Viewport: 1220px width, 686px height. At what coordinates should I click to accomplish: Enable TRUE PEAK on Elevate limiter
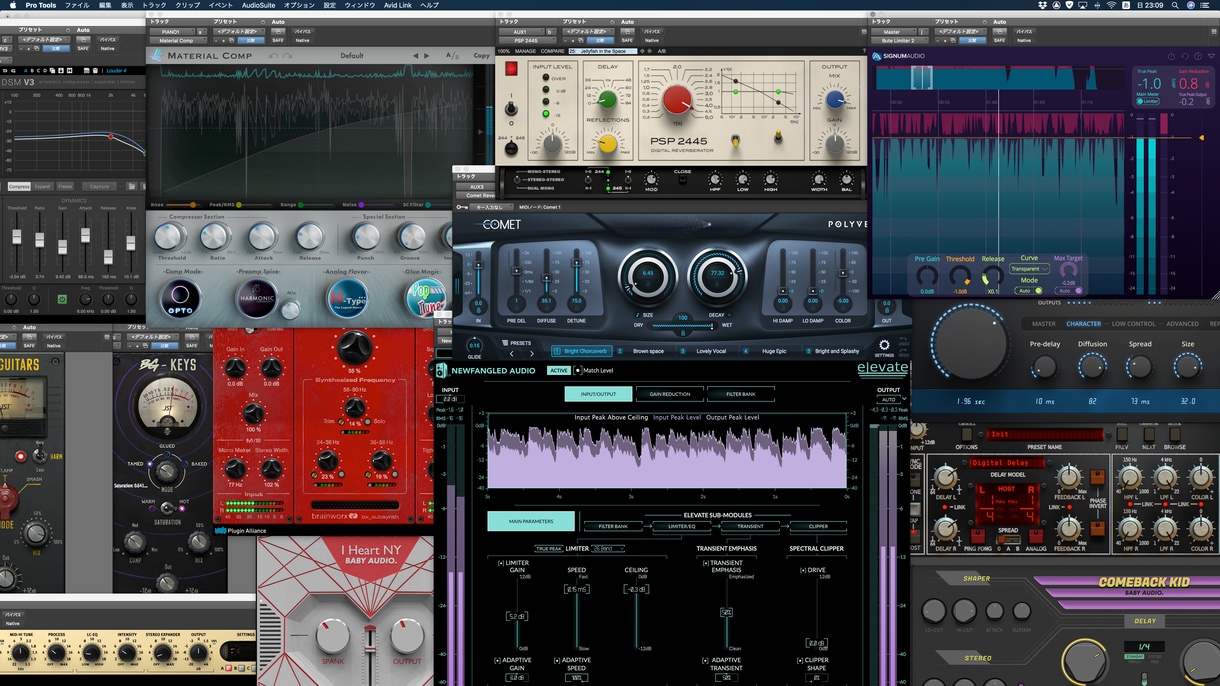pyautogui.click(x=548, y=548)
